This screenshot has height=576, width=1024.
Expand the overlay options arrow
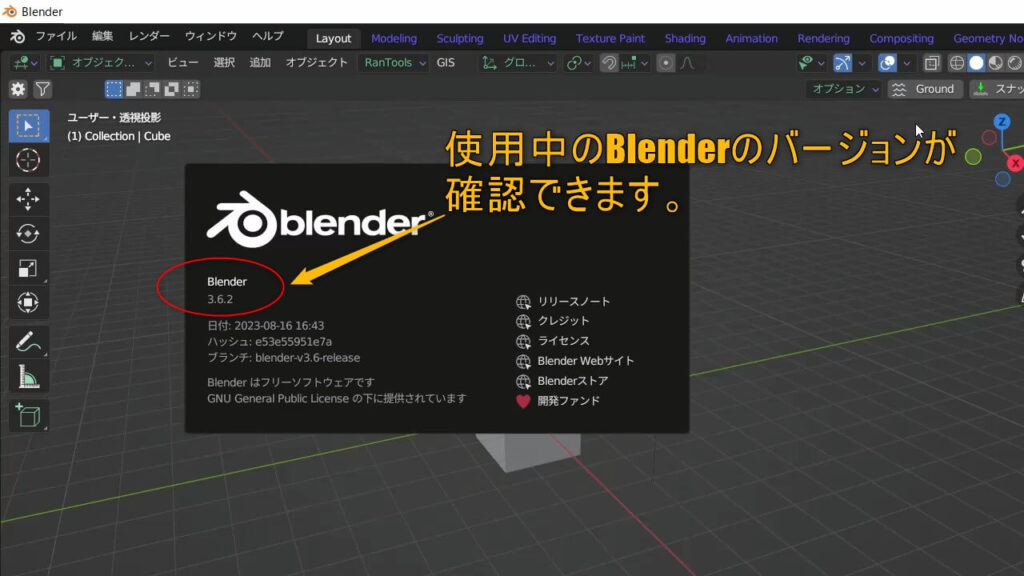[x=906, y=63]
